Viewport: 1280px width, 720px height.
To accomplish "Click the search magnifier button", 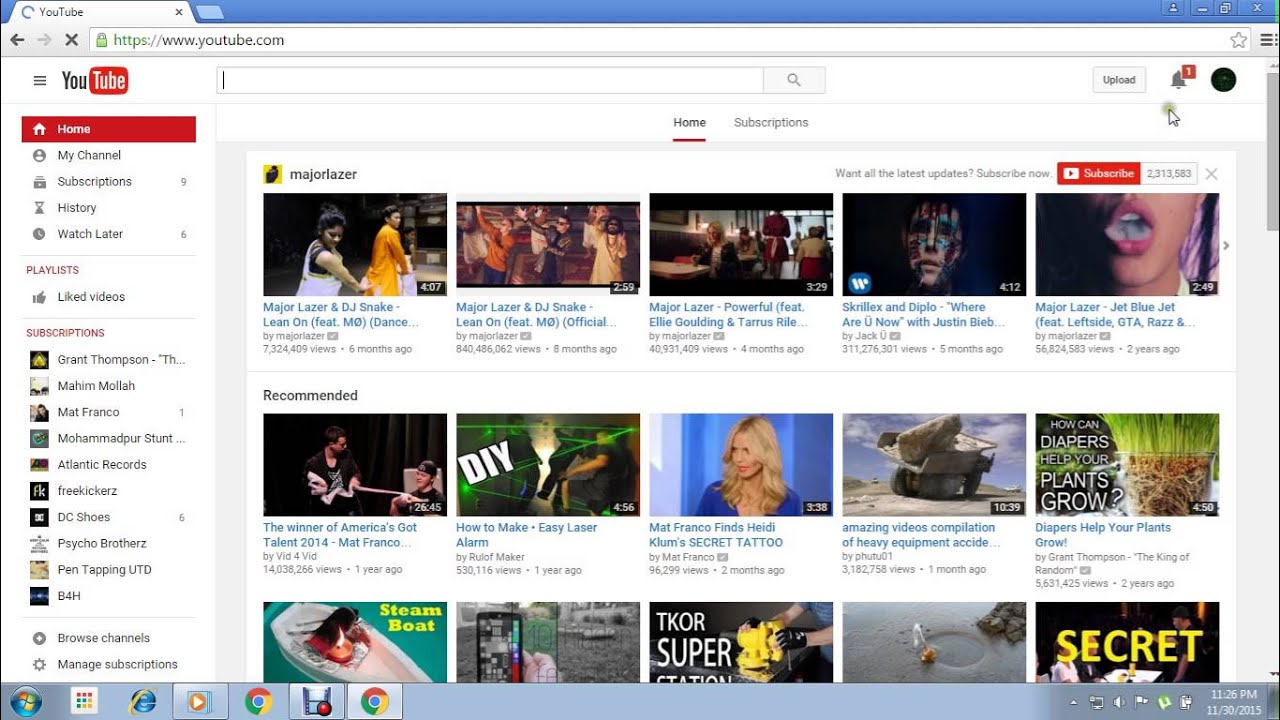I will coord(794,80).
